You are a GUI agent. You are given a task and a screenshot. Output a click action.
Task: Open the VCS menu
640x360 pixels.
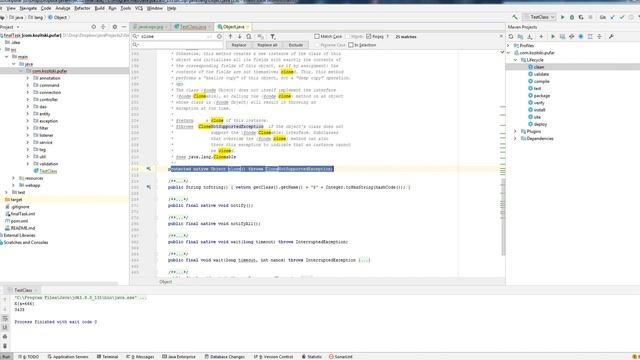(x=139, y=8)
